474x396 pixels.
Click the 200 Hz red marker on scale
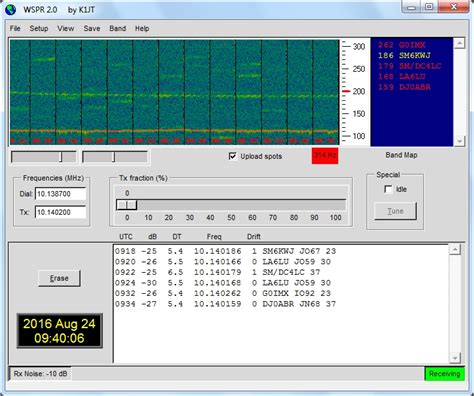click(x=346, y=91)
